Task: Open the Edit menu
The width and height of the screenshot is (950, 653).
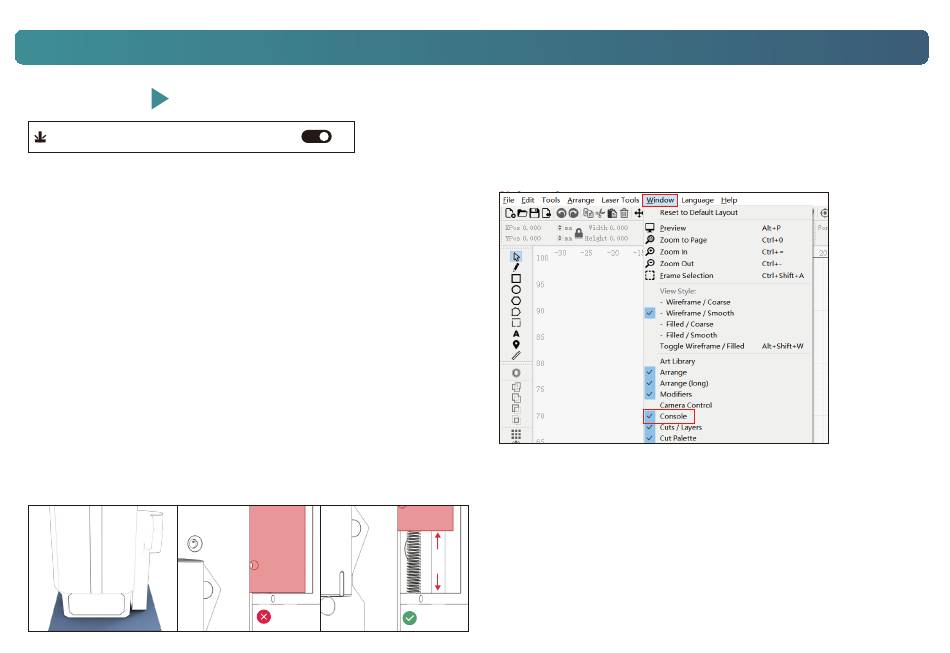Action: click(528, 200)
